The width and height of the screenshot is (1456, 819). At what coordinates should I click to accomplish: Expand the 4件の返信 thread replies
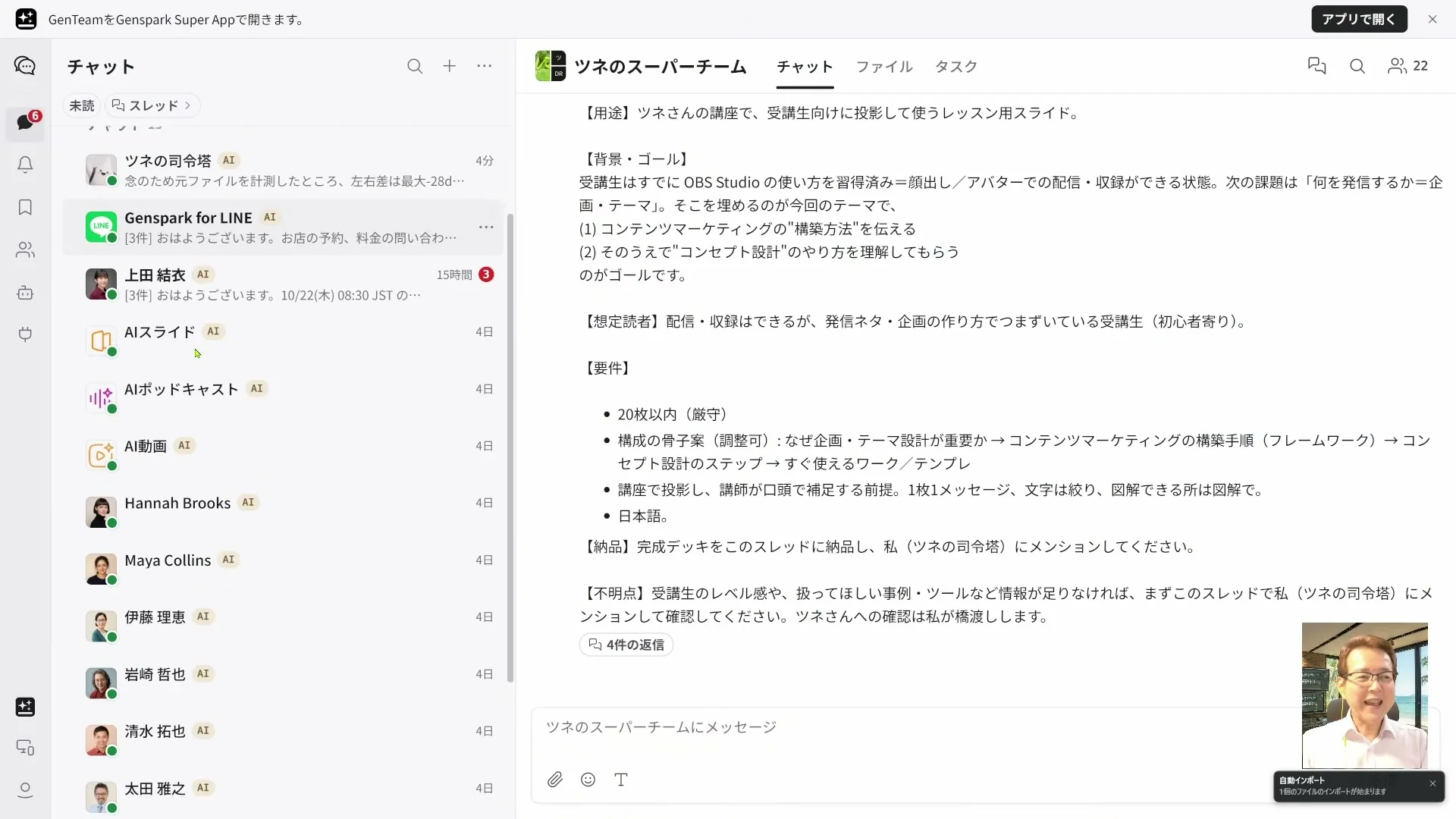[626, 645]
